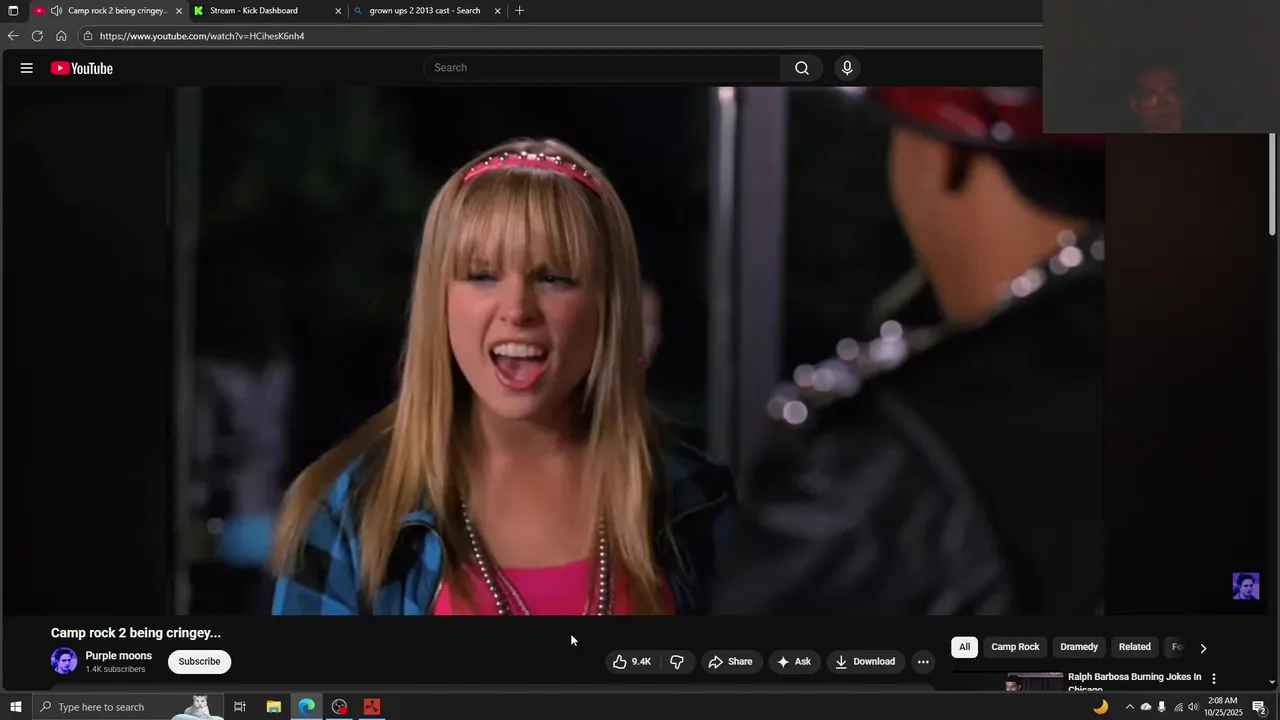Subscribe to Purple moons channel
1280x720 pixels.
tap(199, 661)
